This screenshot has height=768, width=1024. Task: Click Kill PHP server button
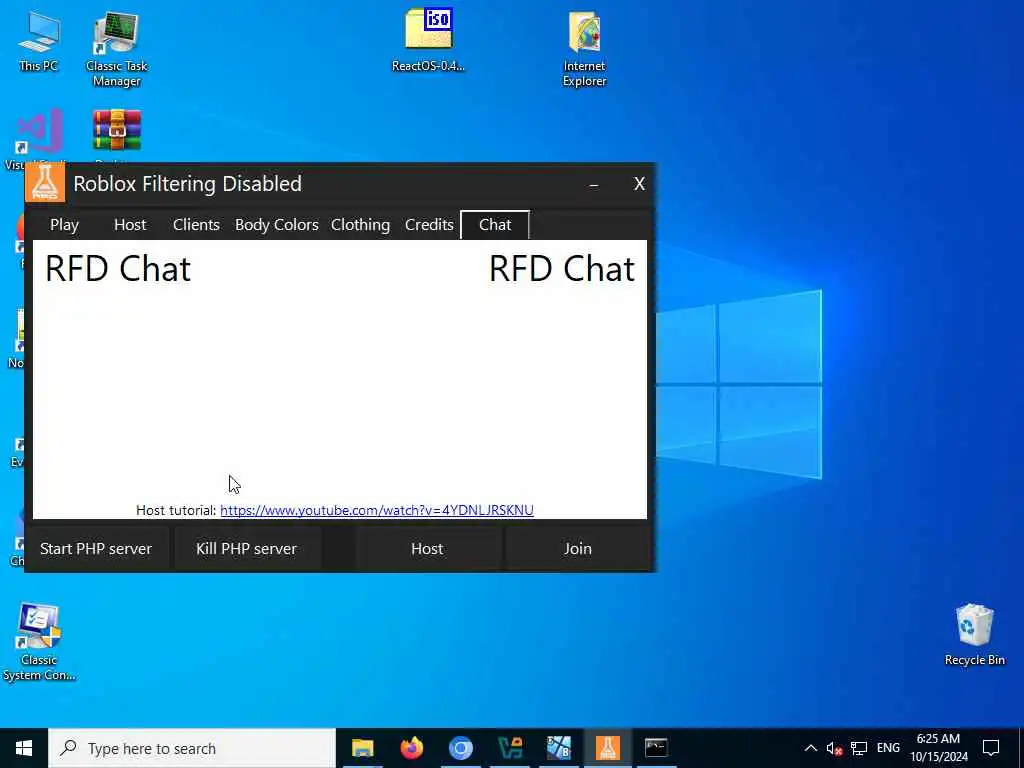tap(246, 549)
